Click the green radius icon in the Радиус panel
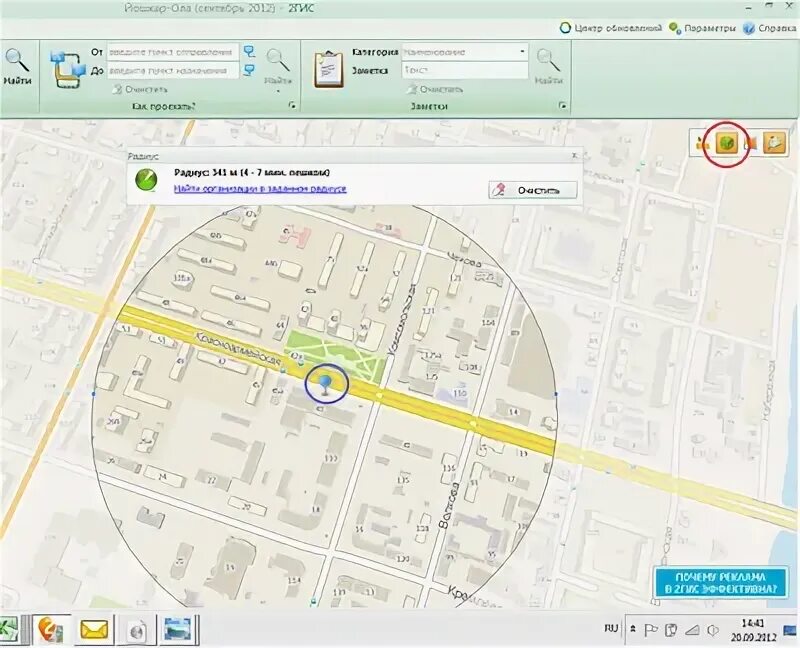800x648 pixels. click(146, 180)
